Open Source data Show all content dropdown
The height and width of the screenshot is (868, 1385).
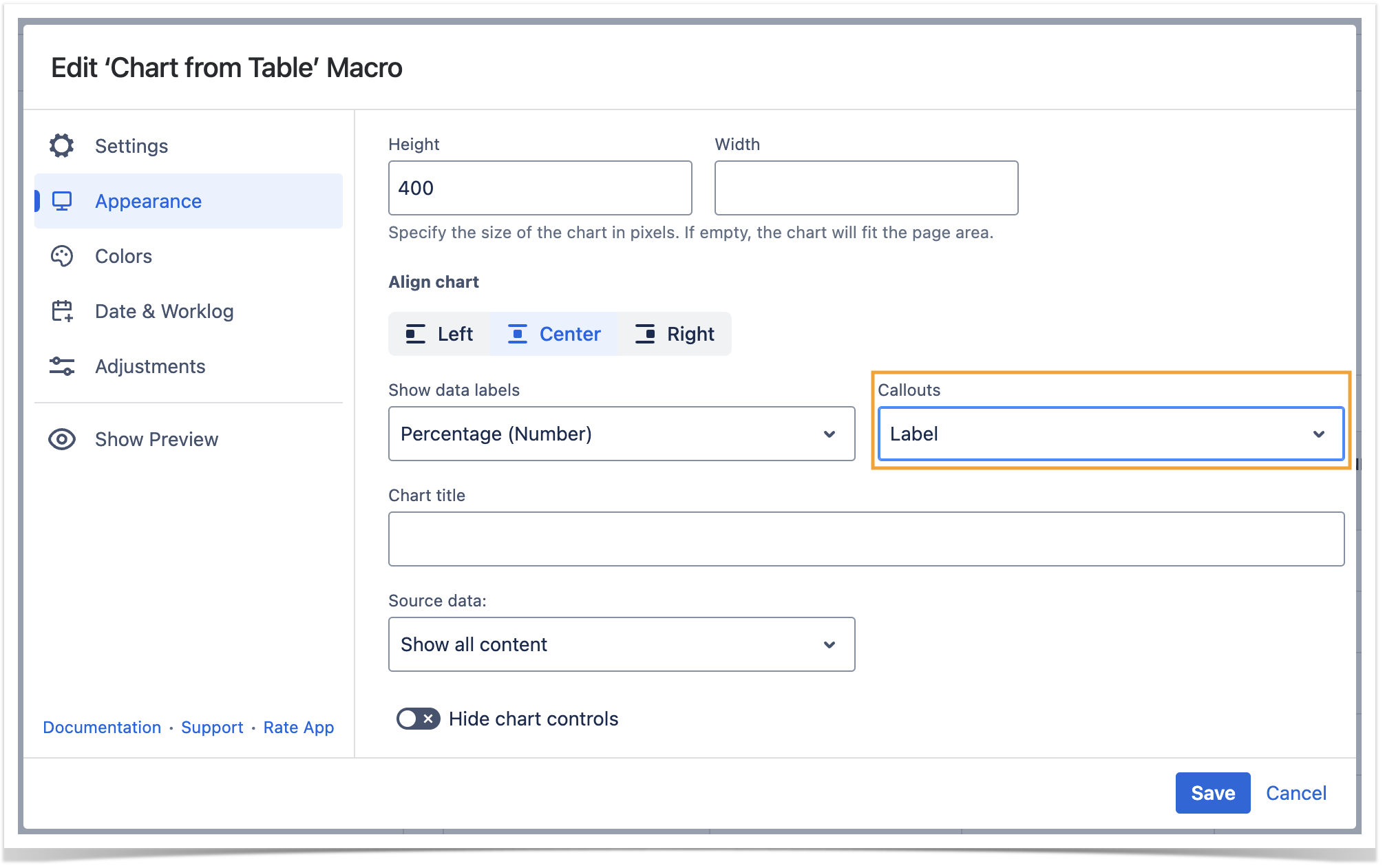[x=621, y=644]
